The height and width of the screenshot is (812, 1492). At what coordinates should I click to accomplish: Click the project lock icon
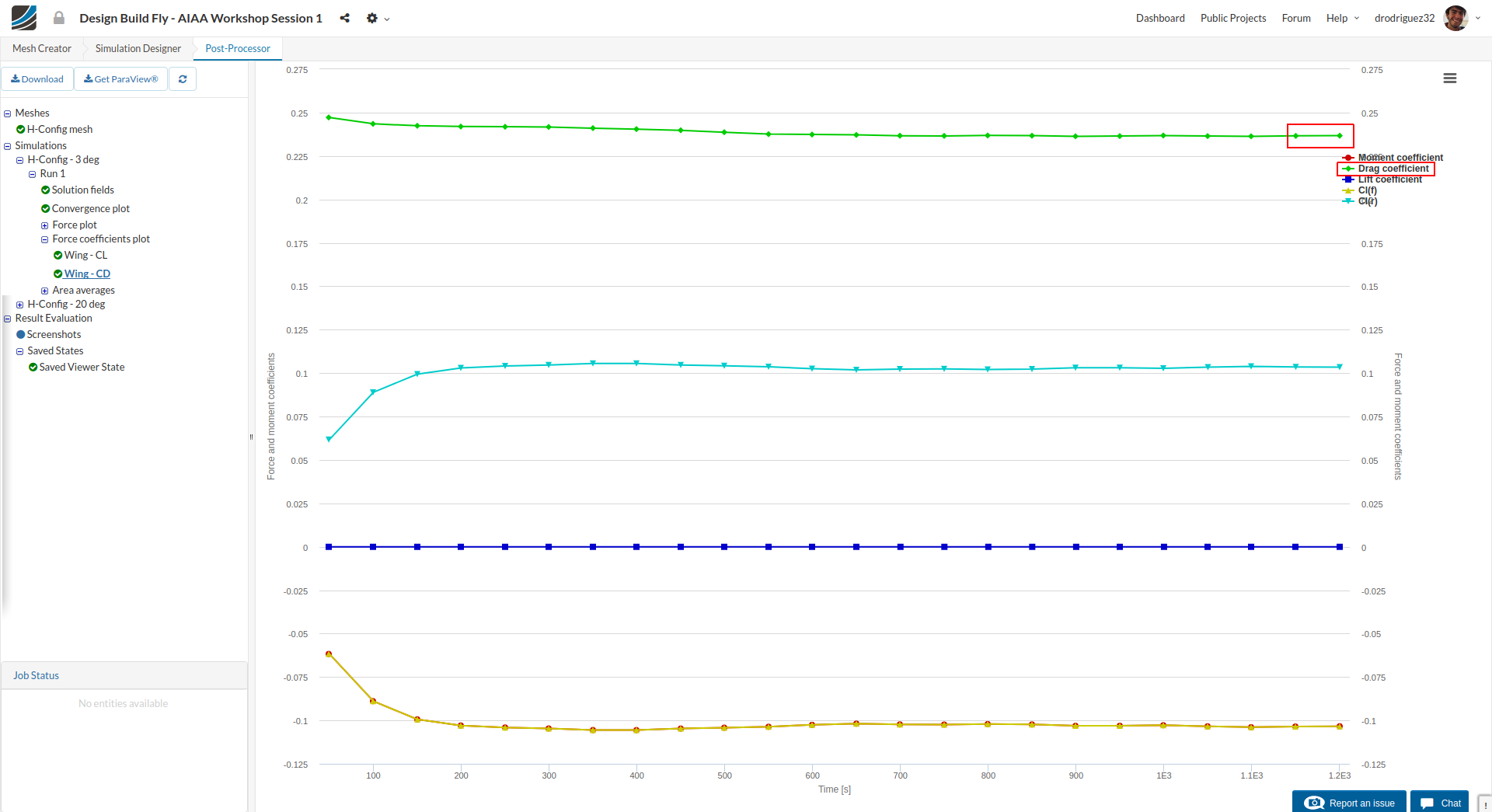(59, 18)
